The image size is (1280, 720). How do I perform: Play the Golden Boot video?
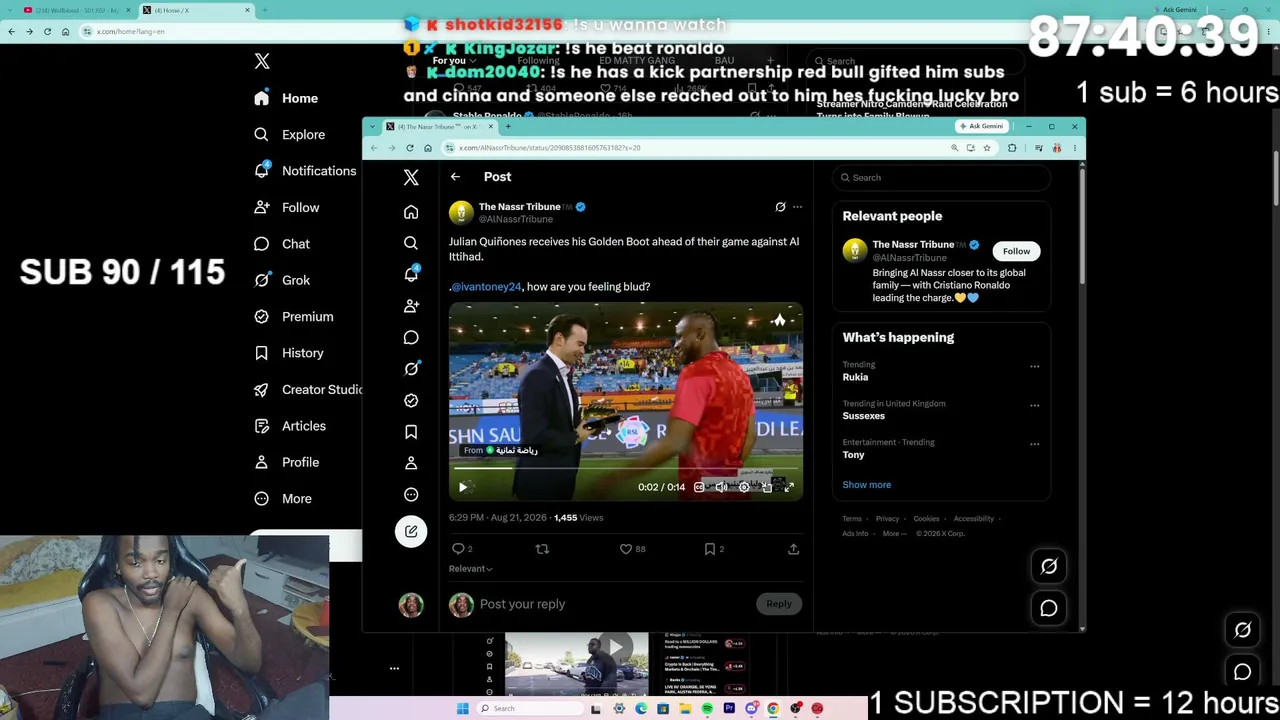pos(464,487)
